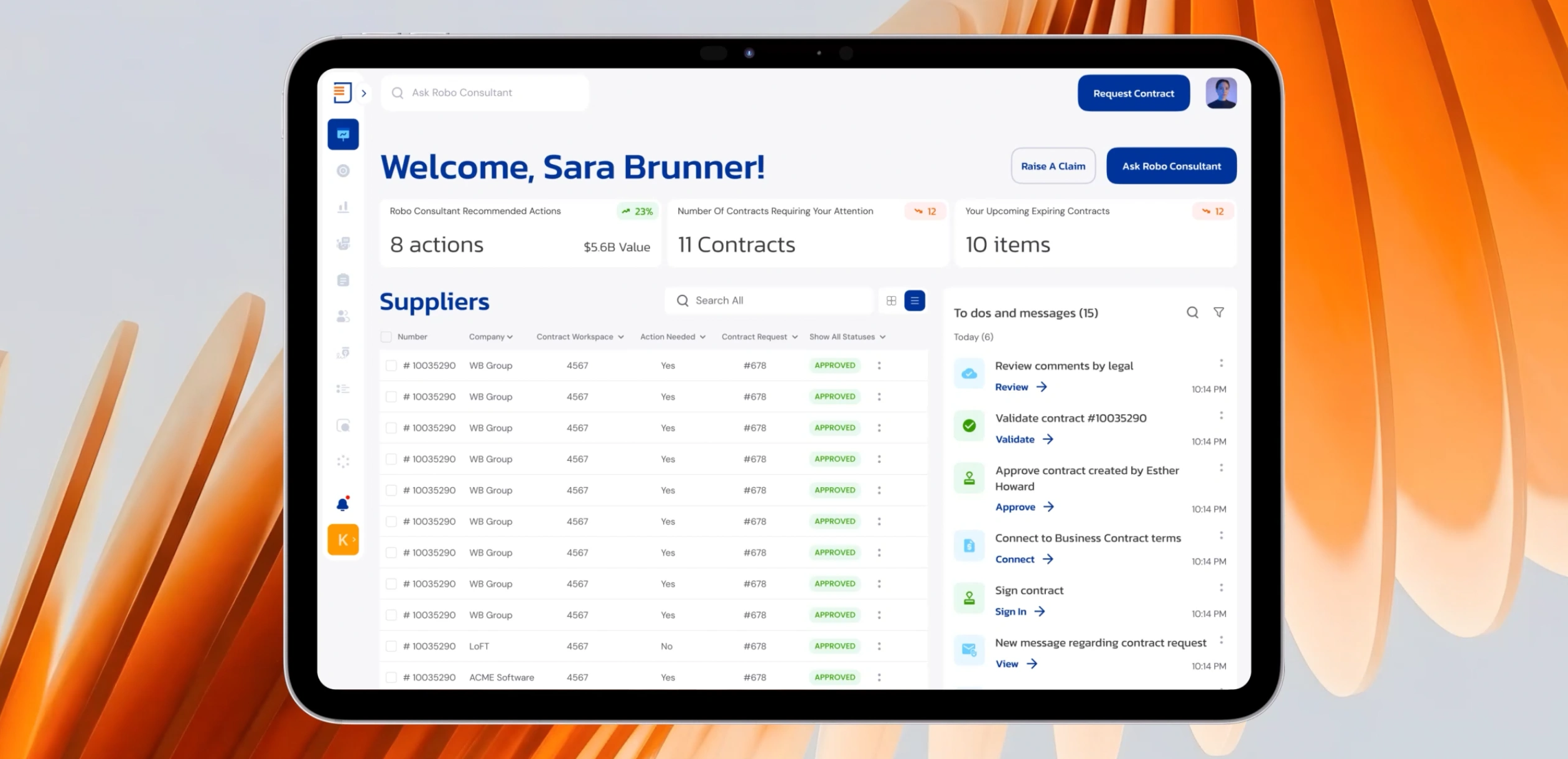This screenshot has width=1568, height=759.
Task: Click the Approve link for Esther Howard contract
Action: coord(1025,507)
